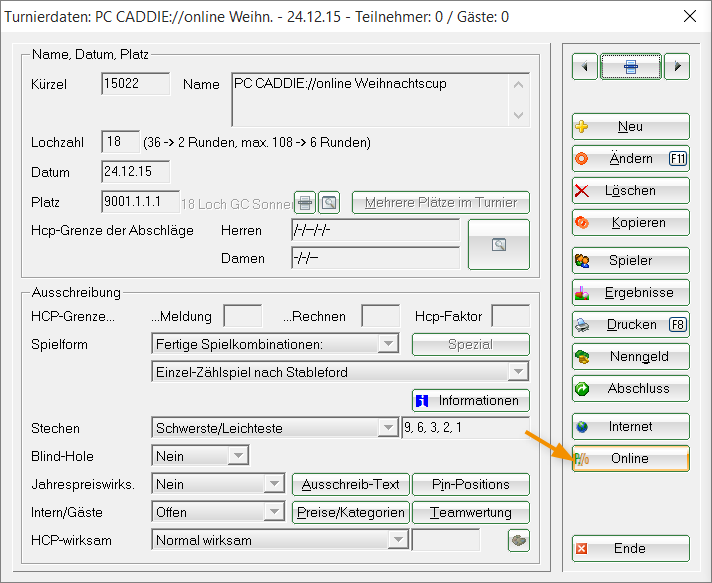712x583 pixels.
Task: Expand Blind-Hole Nein dropdown
Action: click(238, 455)
